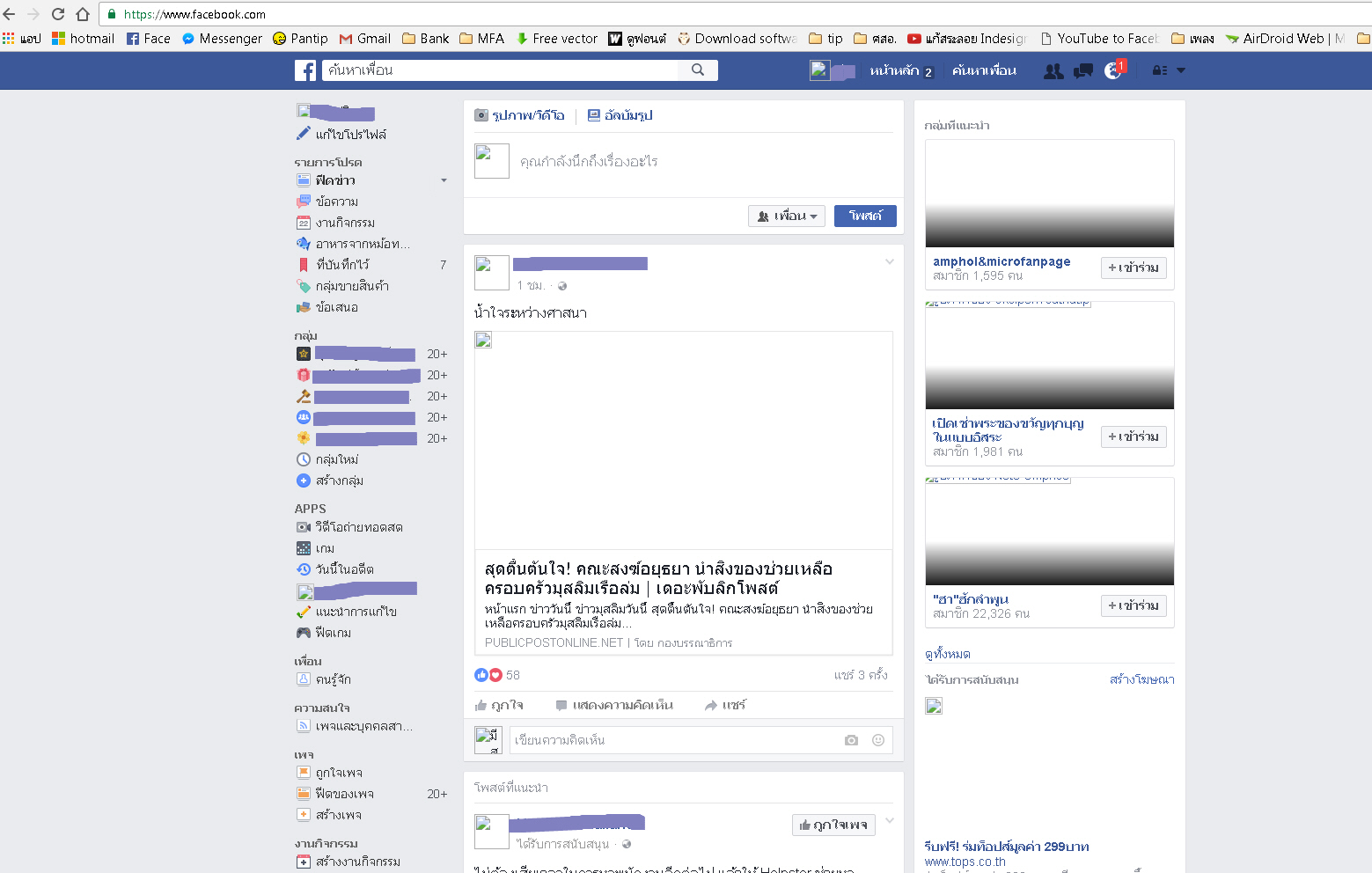Image resolution: width=1372 pixels, height=873 pixels.
Task: Open the ฟีดข่าว options dropdown arrow
Action: tap(444, 180)
